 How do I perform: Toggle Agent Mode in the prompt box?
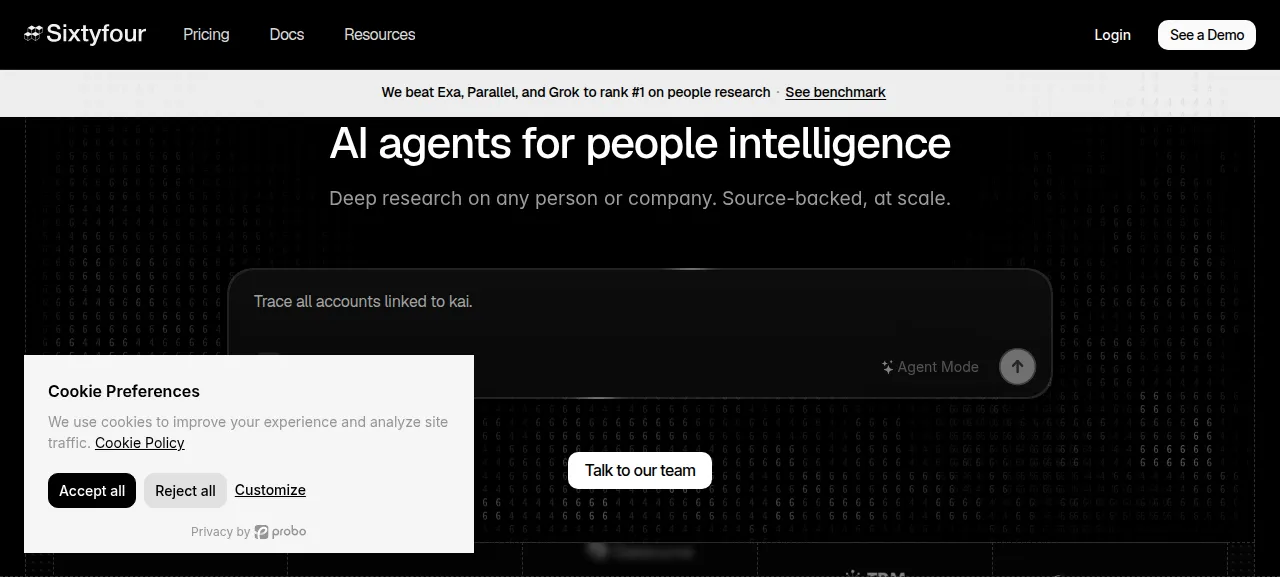point(930,367)
